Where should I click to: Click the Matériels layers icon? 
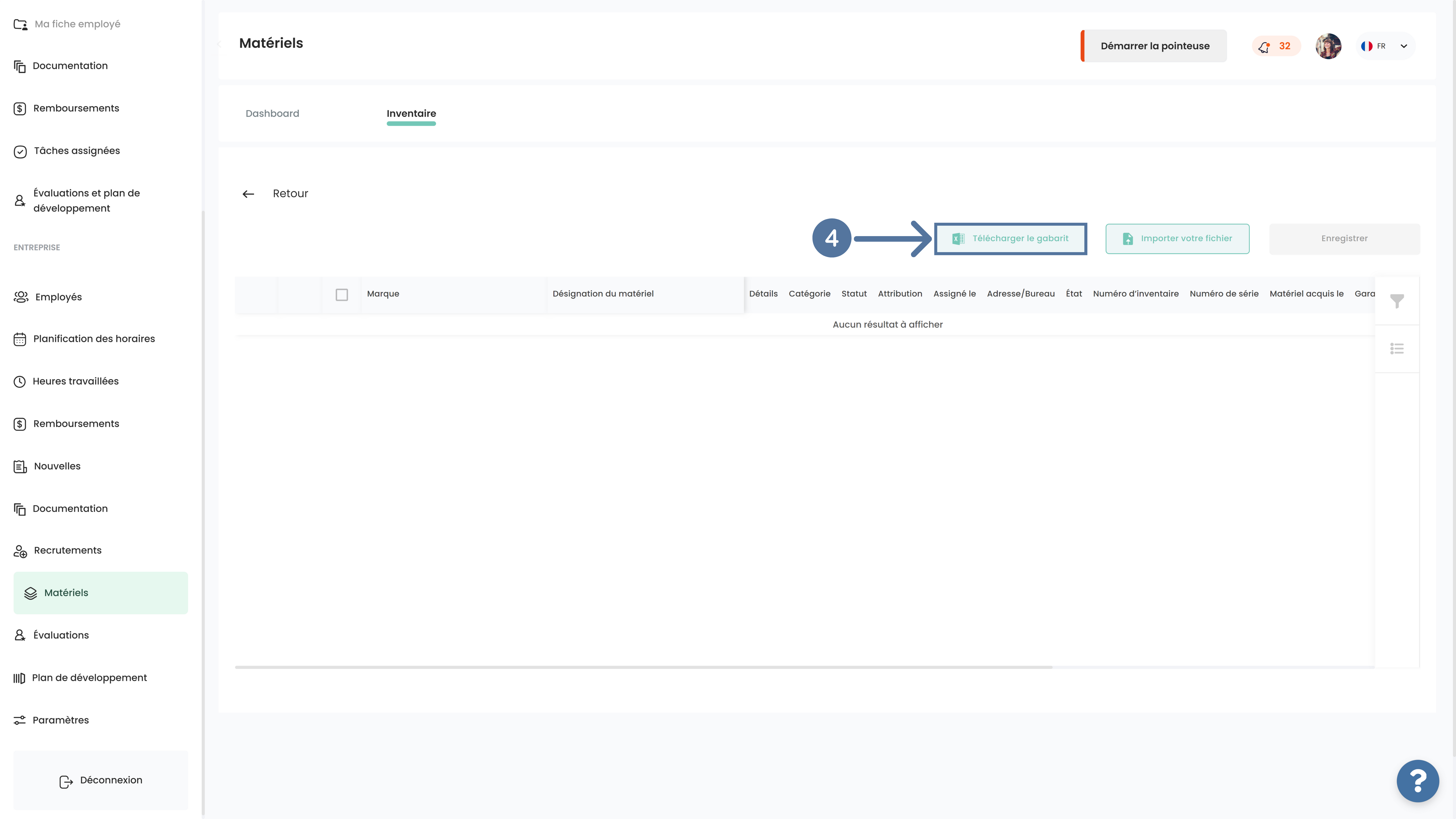tap(31, 593)
